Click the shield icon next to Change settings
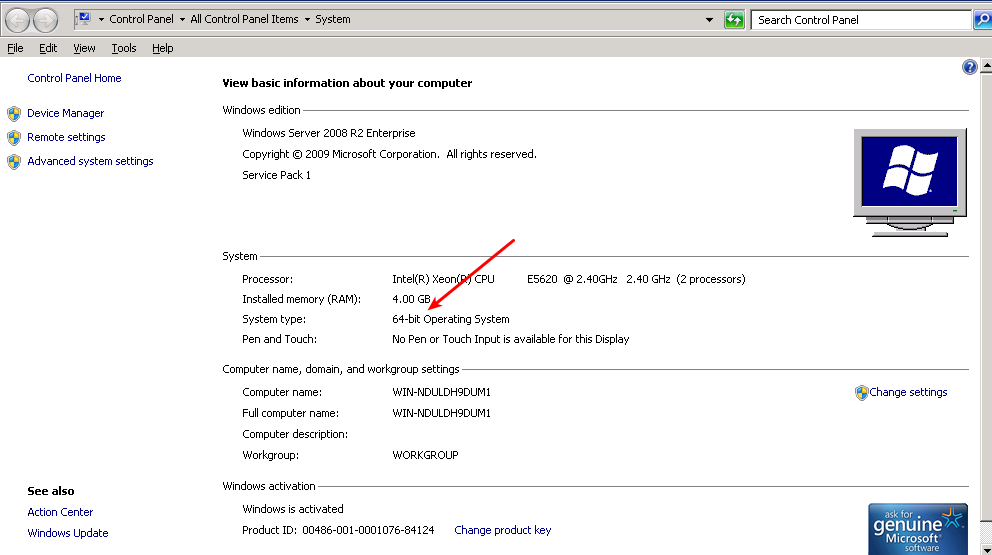The height and width of the screenshot is (555, 992). (861, 393)
